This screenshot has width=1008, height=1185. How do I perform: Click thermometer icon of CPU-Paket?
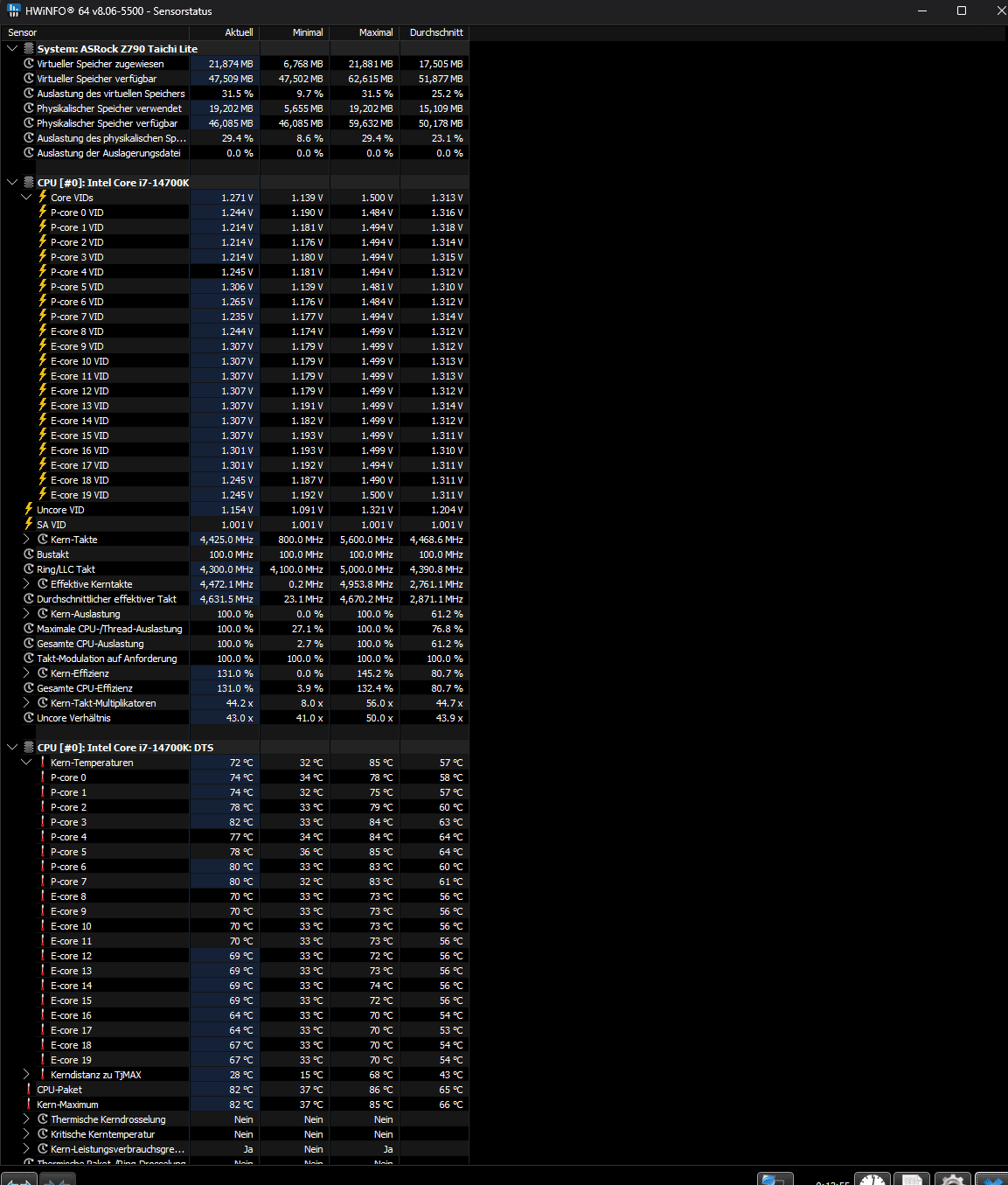tap(29, 1090)
